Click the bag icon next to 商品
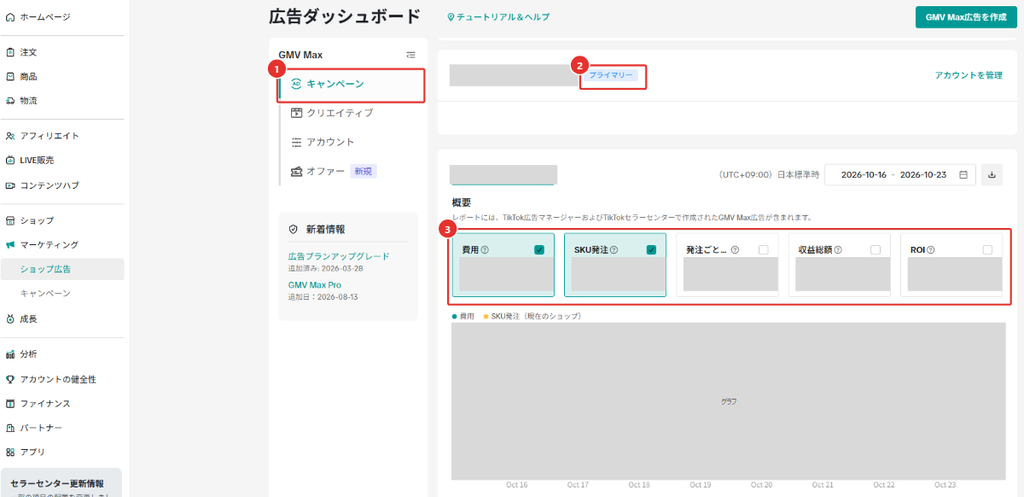The image size is (1024, 497). click(x=10, y=76)
